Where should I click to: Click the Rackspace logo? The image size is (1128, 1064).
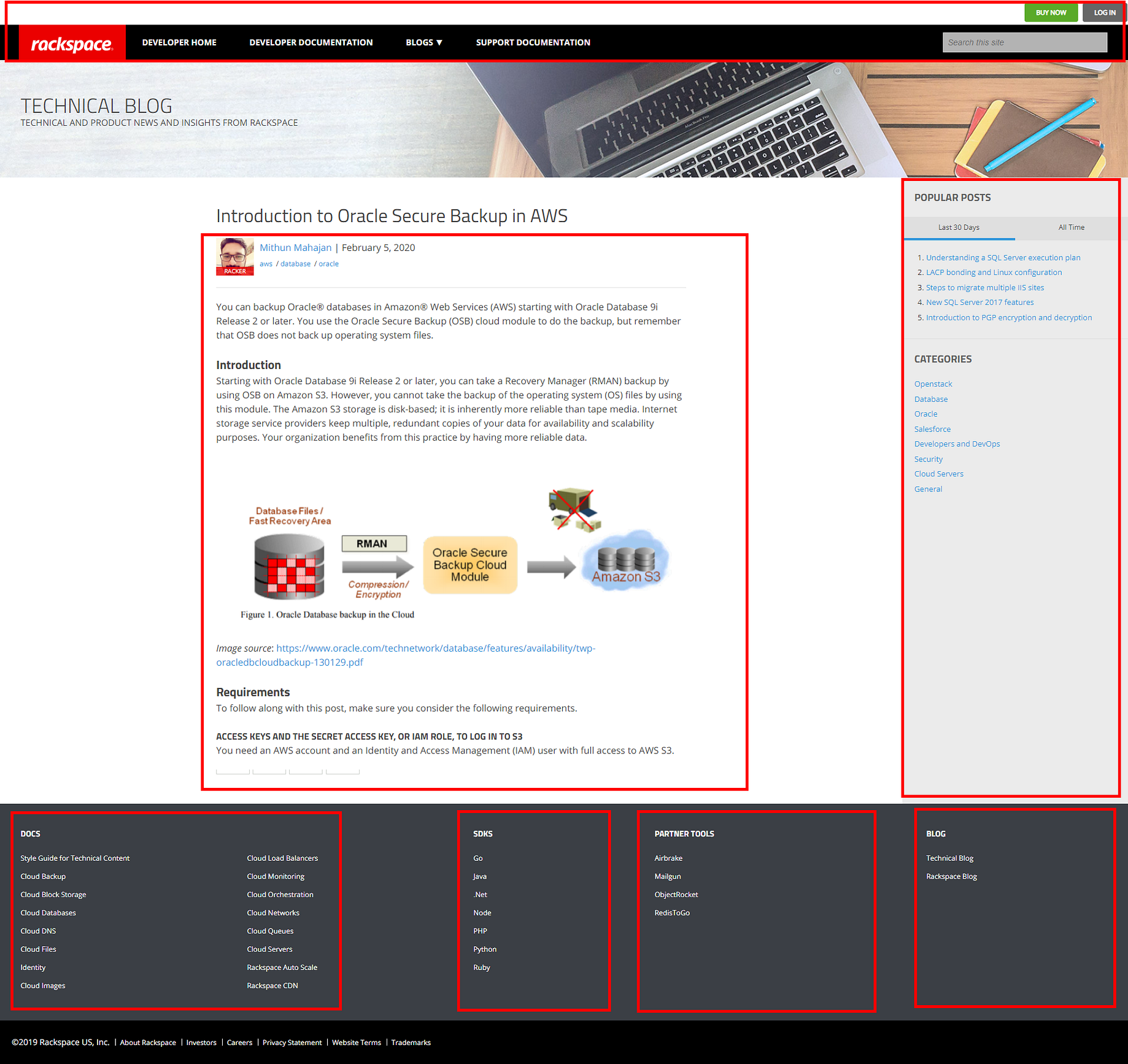72,43
